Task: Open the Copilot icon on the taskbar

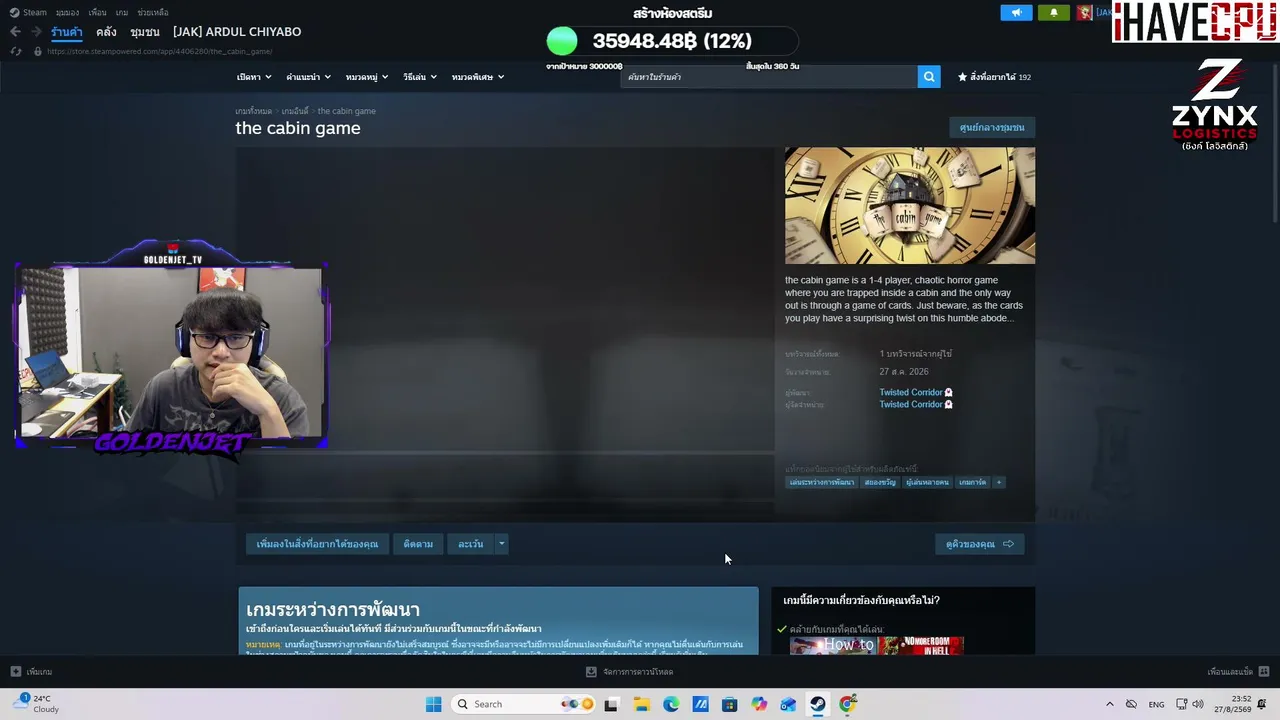Action: pos(759,704)
